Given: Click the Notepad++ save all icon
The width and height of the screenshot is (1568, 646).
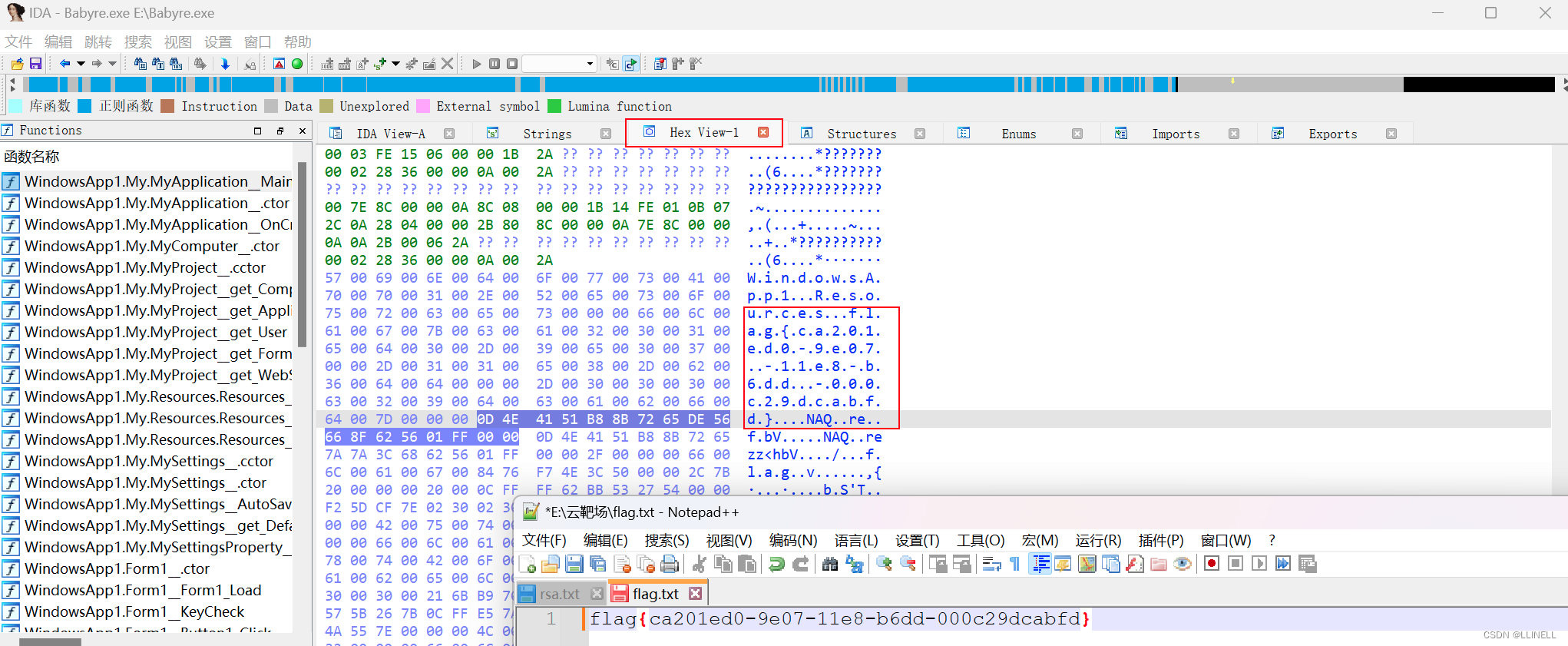Looking at the screenshot, I should pos(597,564).
